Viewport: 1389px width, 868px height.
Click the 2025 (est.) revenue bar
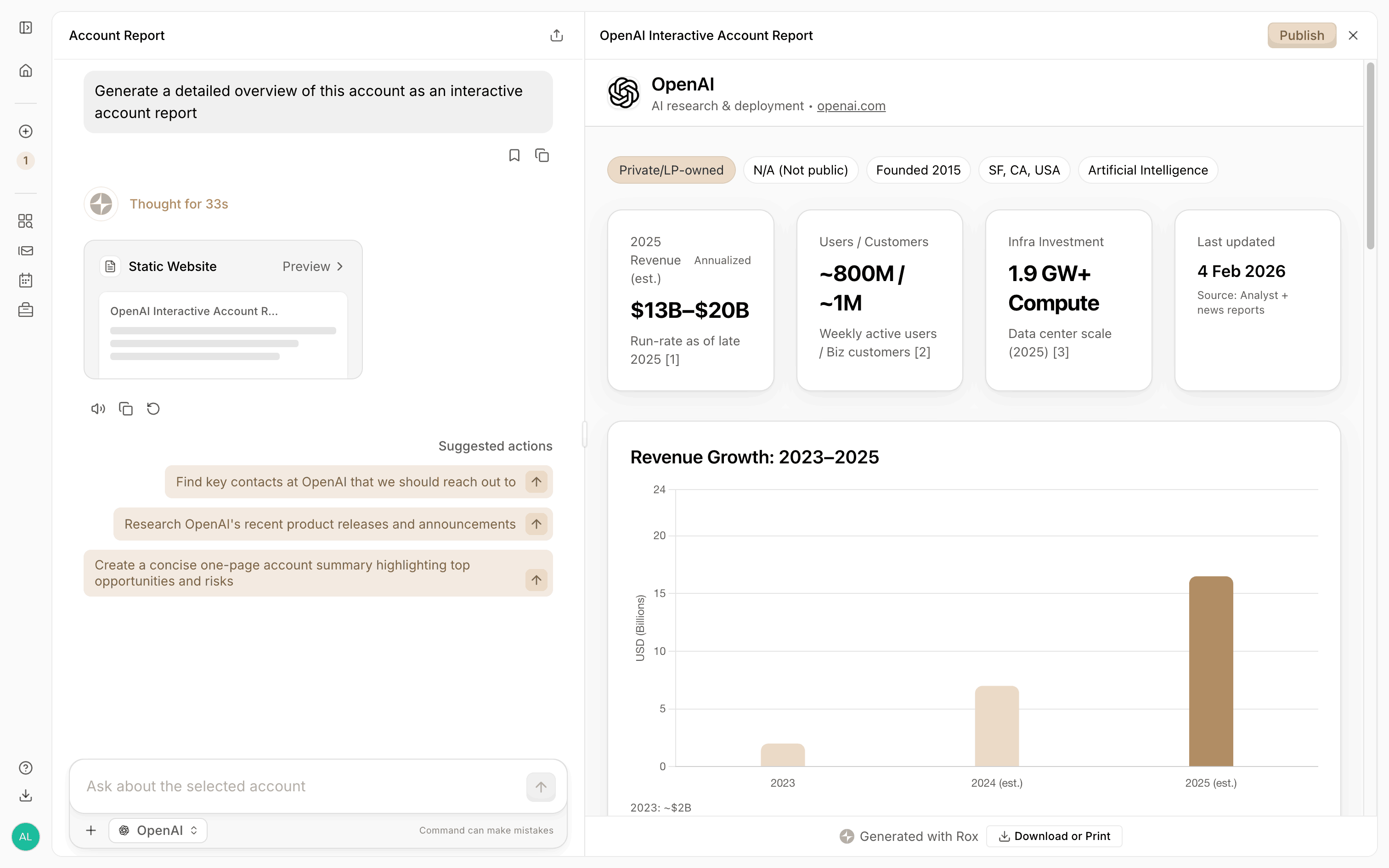(x=1210, y=671)
